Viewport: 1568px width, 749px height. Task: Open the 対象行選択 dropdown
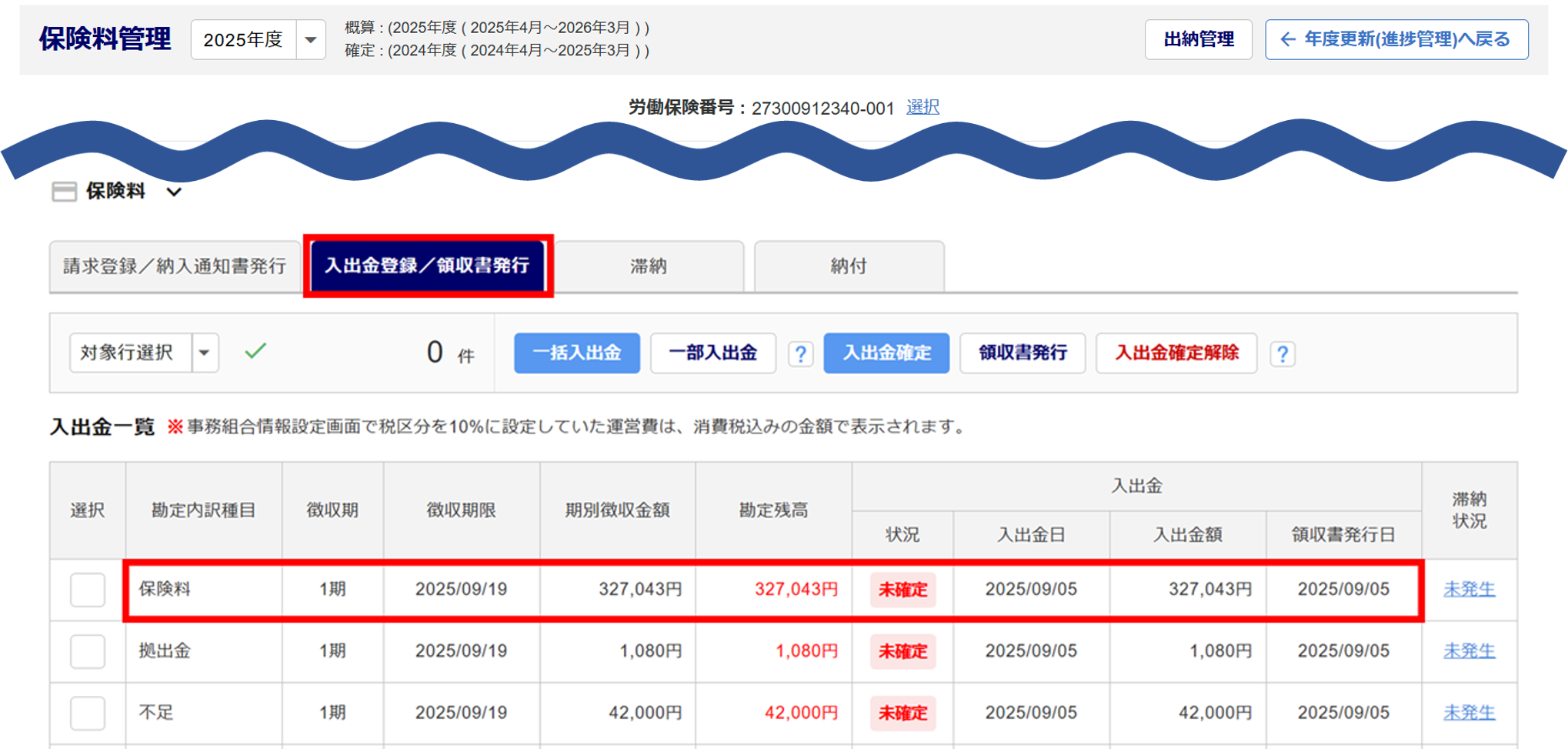tap(205, 353)
